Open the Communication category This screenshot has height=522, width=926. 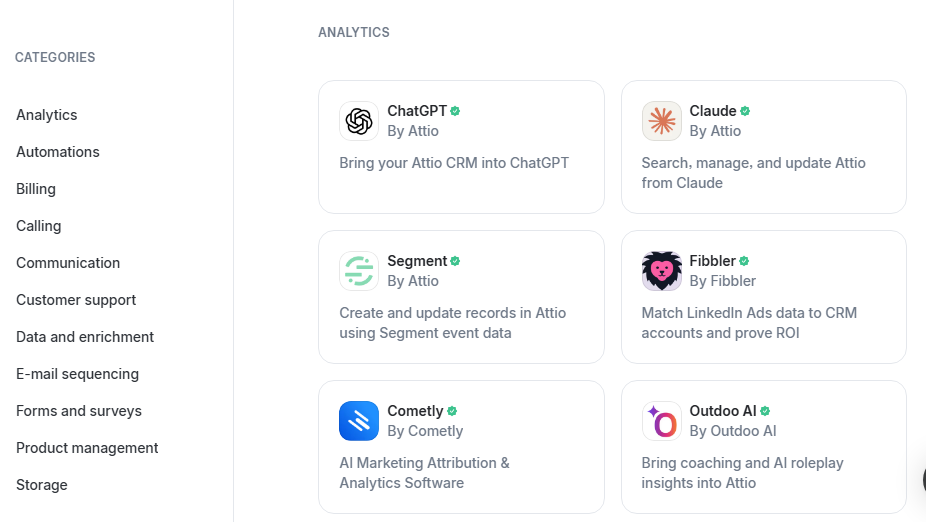pyautogui.click(x=68, y=263)
